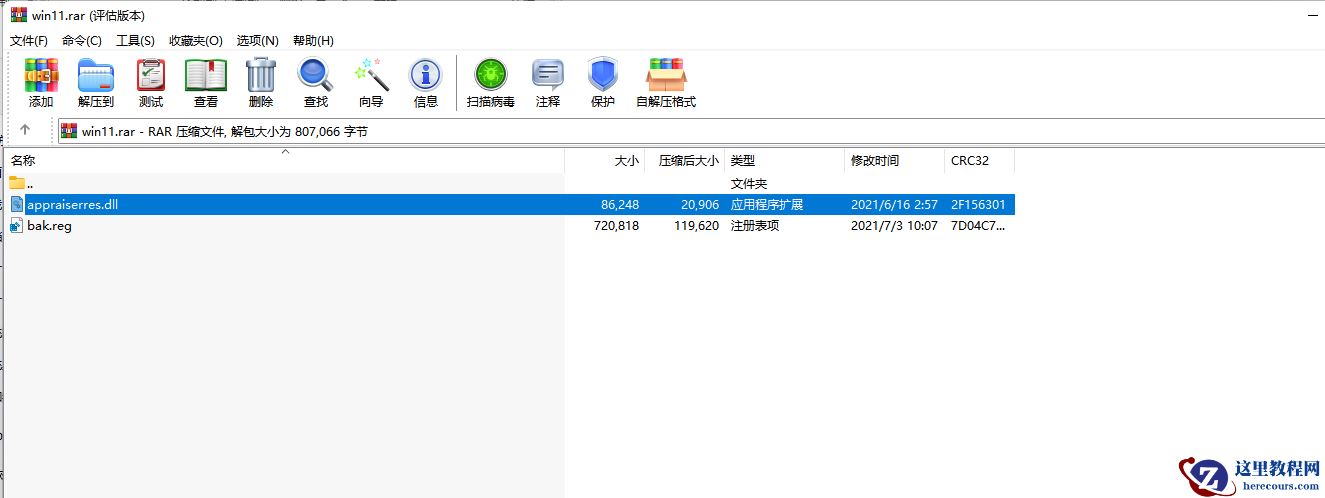Click the 20,906 compressed size value
Viewport: 1325px width, 498px height.
point(699,204)
